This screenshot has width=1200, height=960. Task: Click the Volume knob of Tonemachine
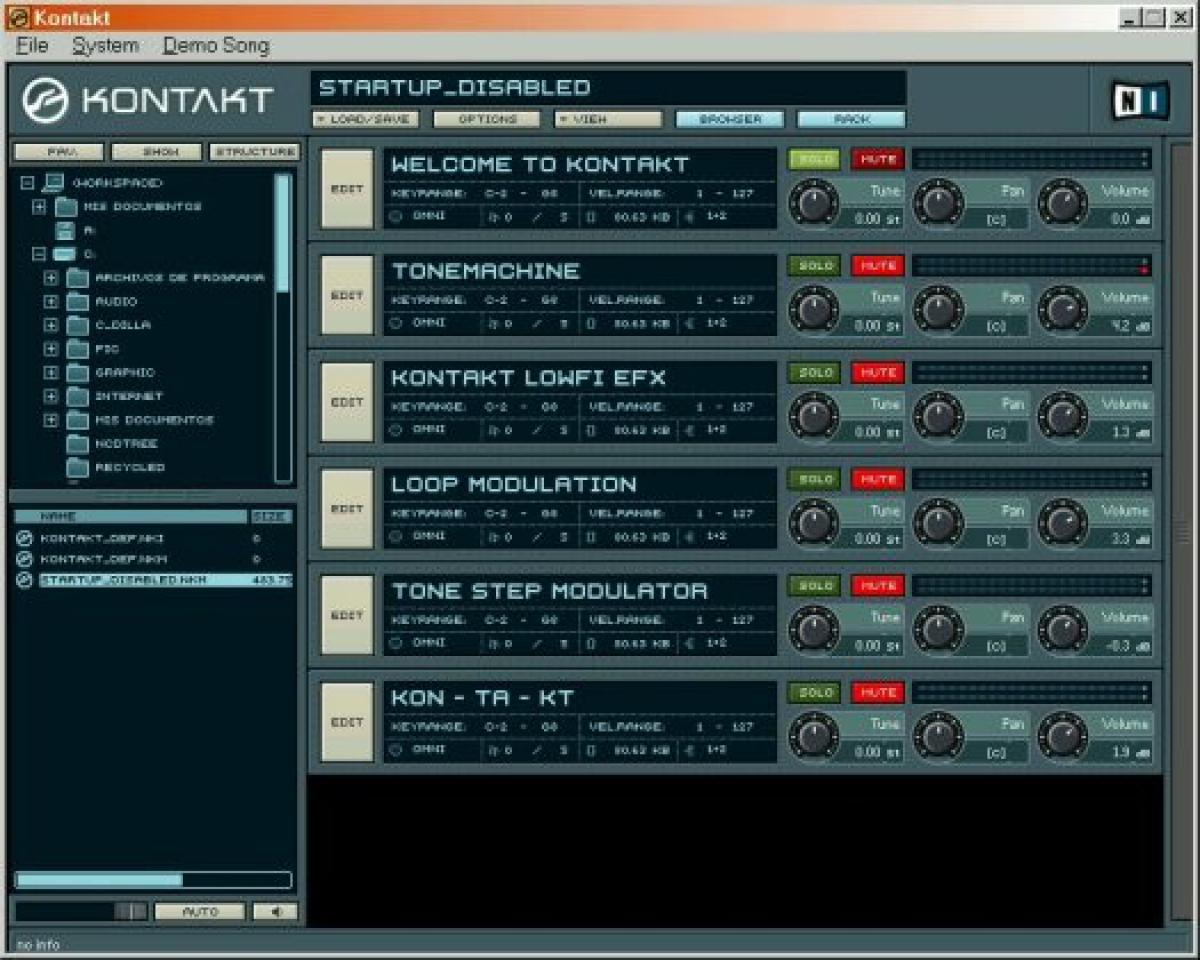[x=1062, y=310]
